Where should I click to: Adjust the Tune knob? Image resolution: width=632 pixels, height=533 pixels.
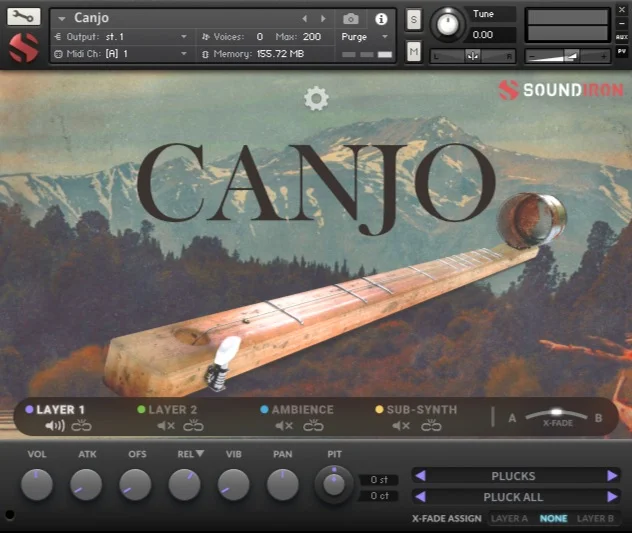click(x=447, y=25)
